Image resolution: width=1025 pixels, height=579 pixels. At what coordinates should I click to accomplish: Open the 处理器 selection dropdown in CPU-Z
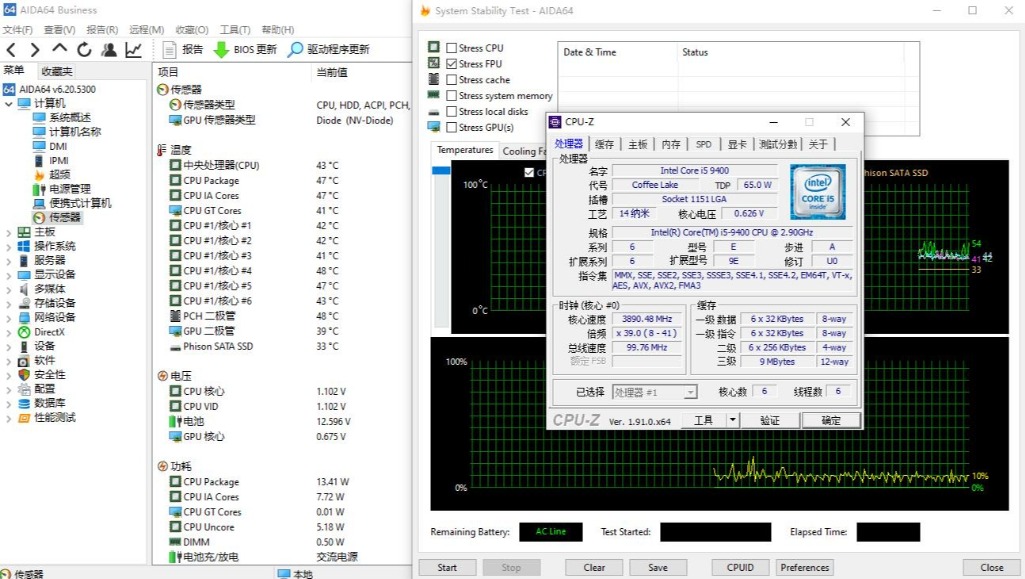coord(690,392)
